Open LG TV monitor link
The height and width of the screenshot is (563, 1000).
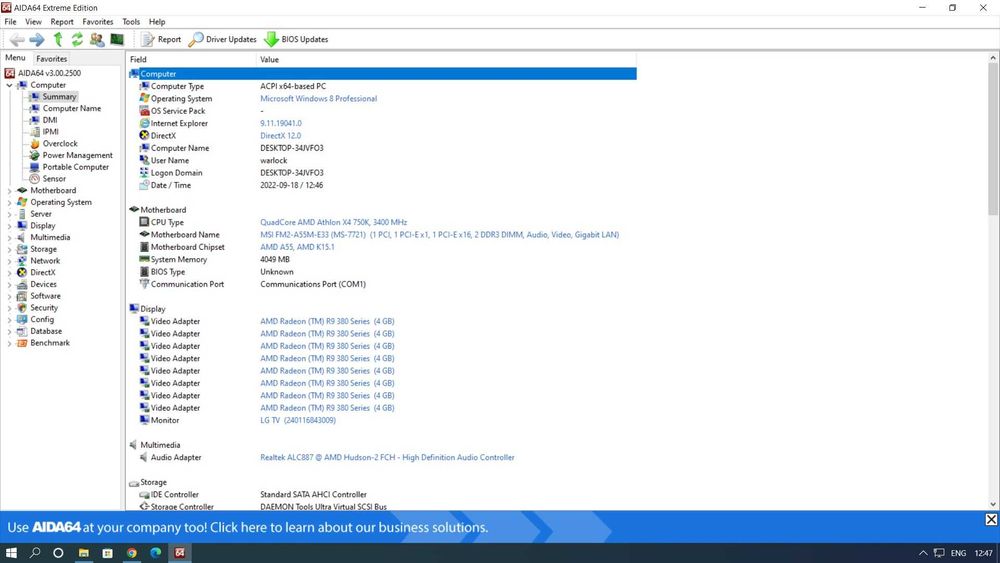coord(297,420)
